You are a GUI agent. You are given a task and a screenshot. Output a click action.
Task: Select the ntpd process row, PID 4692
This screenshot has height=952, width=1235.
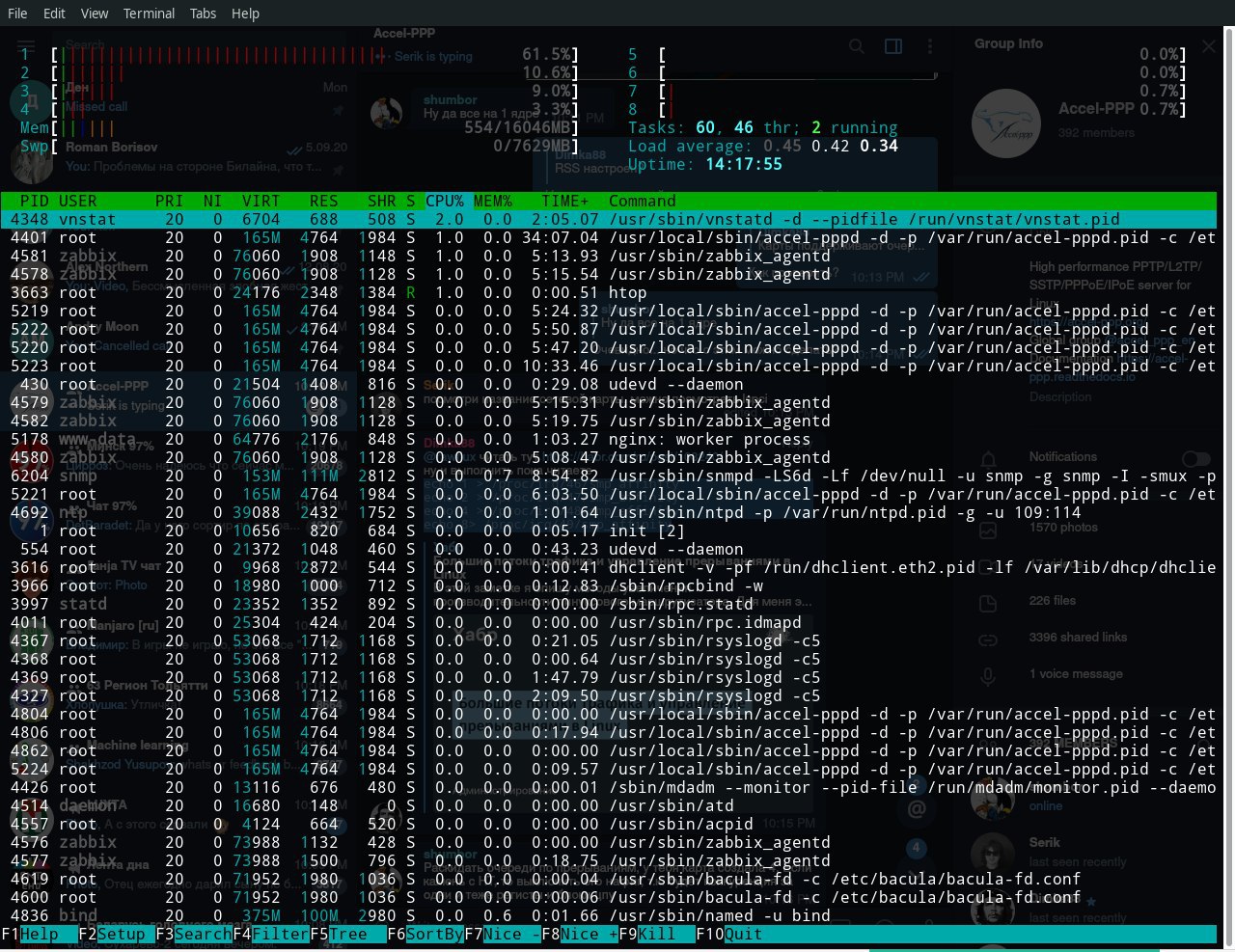[608, 512]
